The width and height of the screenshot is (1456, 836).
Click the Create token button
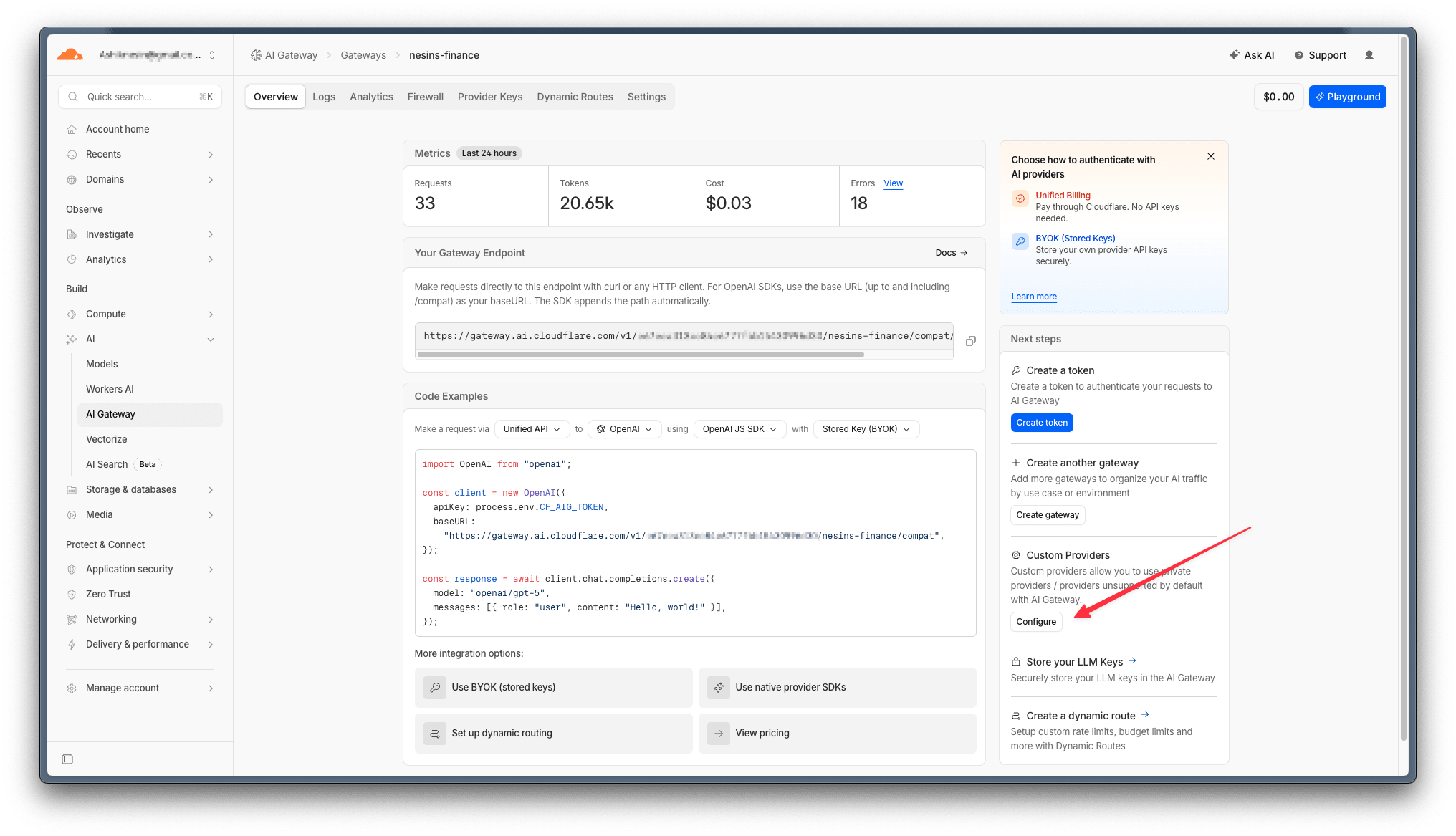(1042, 423)
